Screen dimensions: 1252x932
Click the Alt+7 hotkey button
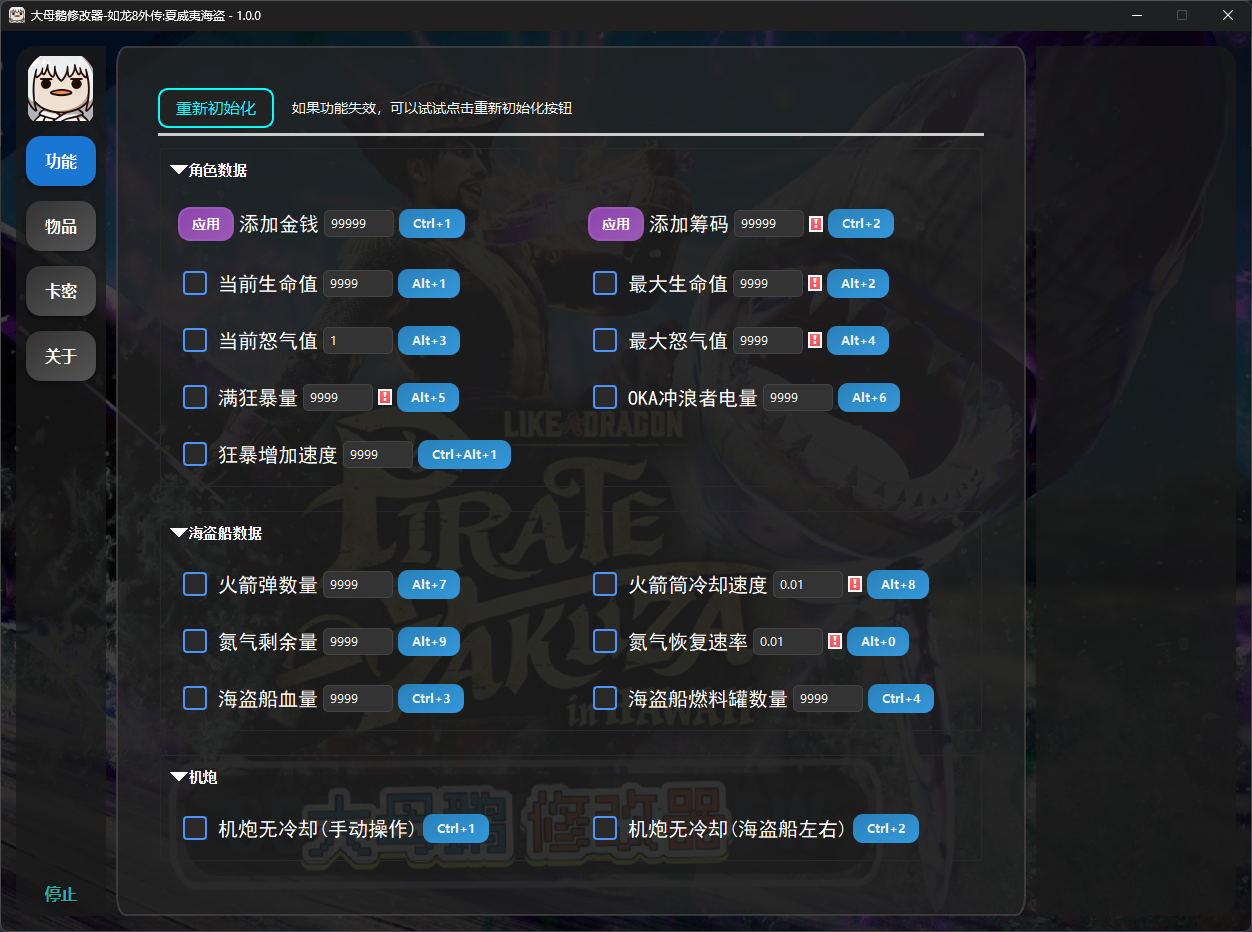pos(429,584)
